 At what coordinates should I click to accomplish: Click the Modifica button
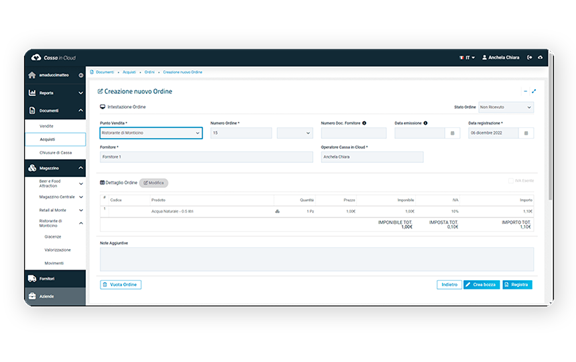(x=154, y=183)
